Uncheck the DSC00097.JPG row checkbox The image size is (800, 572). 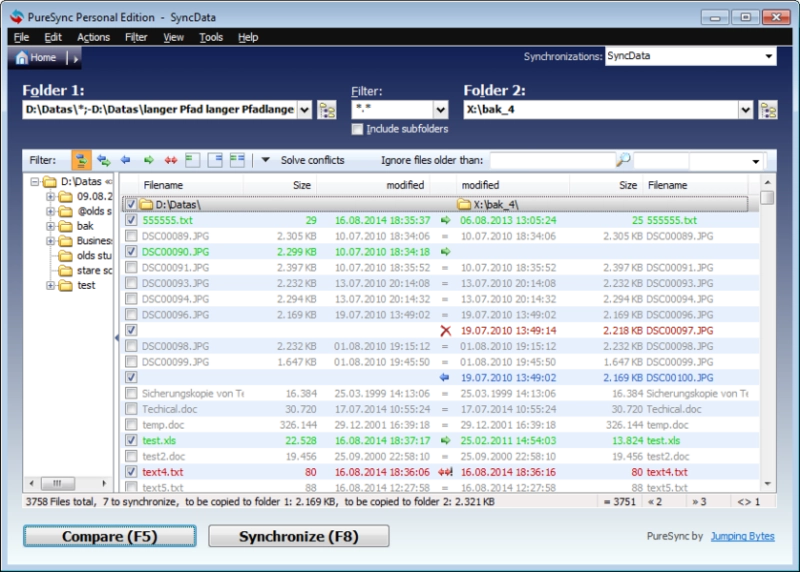pos(131,330)
